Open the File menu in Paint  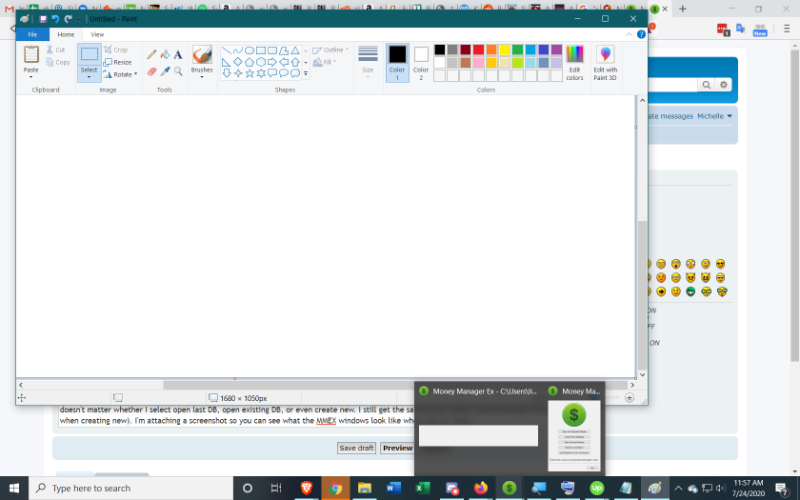click(x=33, y=34)
